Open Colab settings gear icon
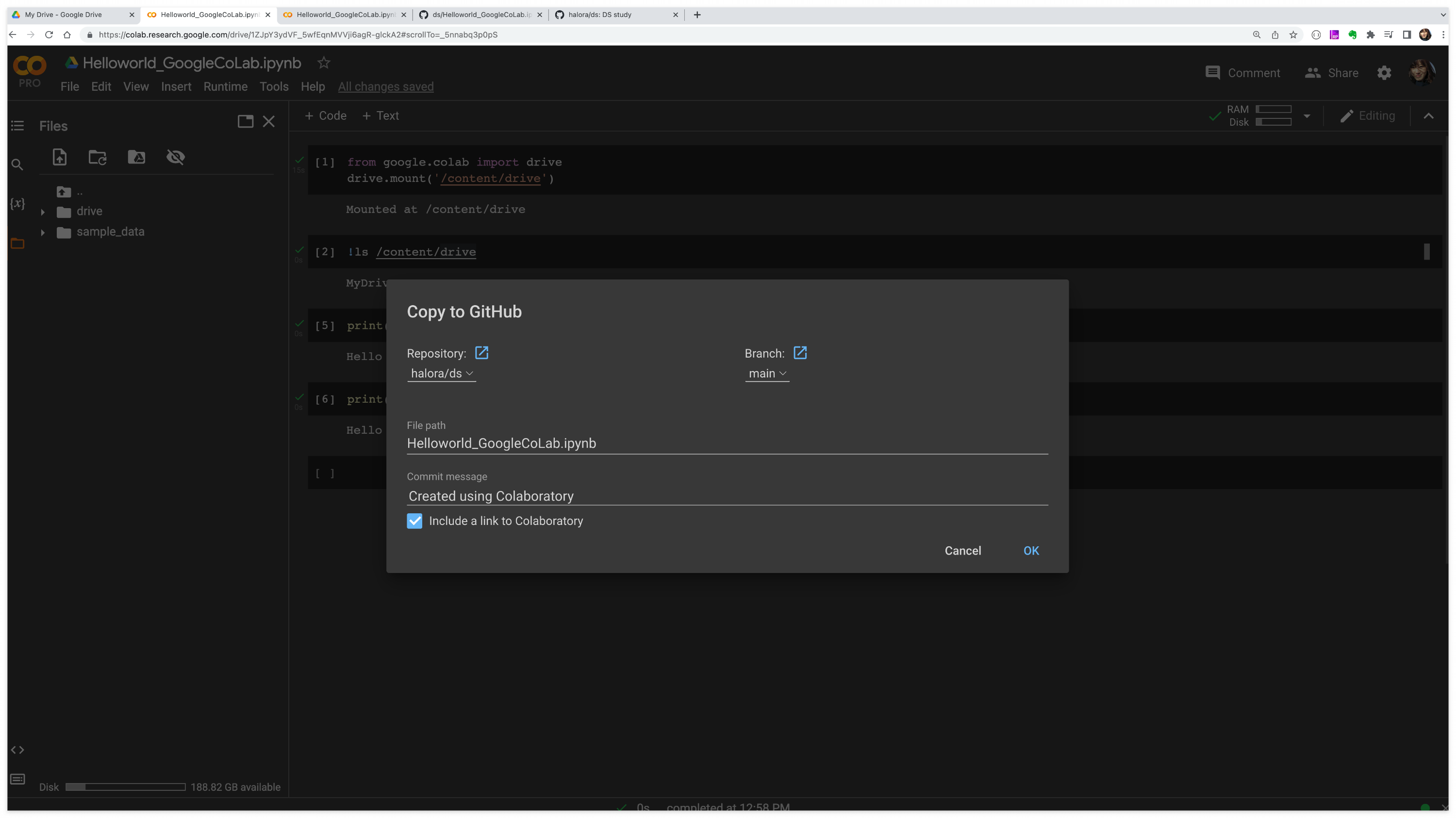This screenshot has width=1456, height=818. point(1384,73)
